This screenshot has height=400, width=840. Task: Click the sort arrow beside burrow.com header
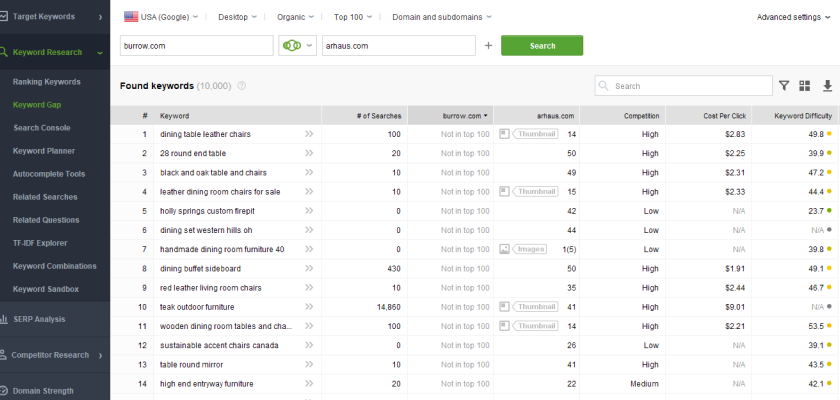coord(485,116)
